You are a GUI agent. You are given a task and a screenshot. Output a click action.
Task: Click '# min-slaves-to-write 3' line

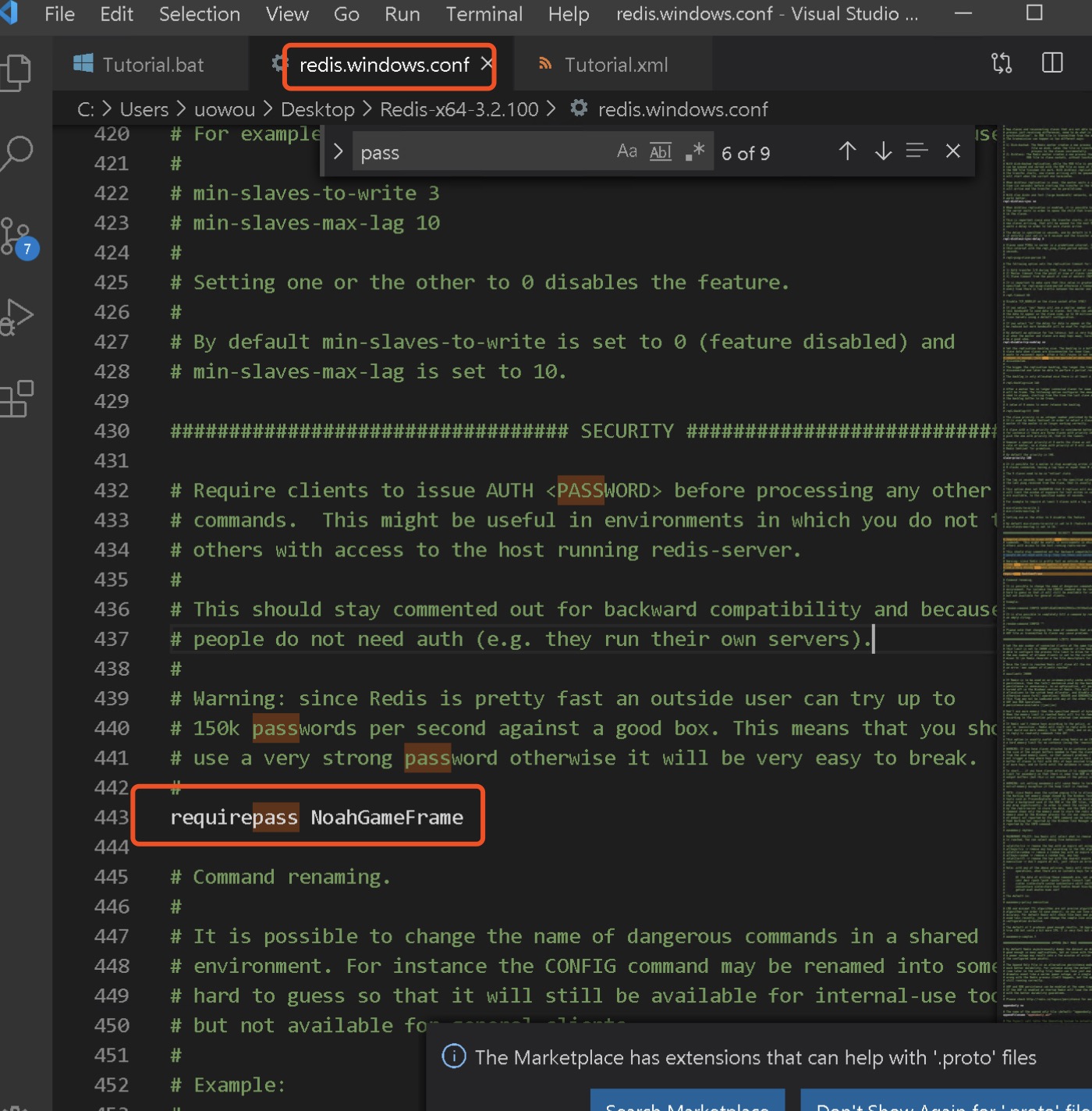click(305, 193)
